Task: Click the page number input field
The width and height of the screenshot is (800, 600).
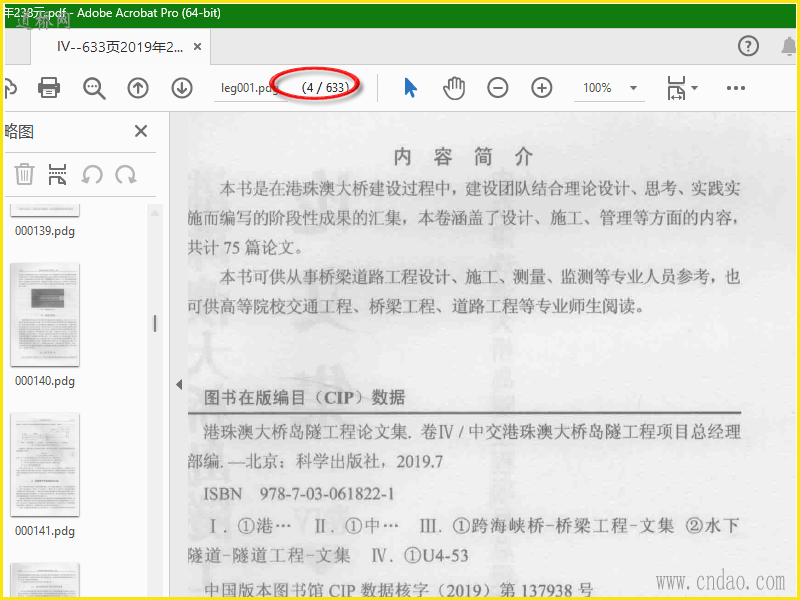Action: tap(250, 88)
